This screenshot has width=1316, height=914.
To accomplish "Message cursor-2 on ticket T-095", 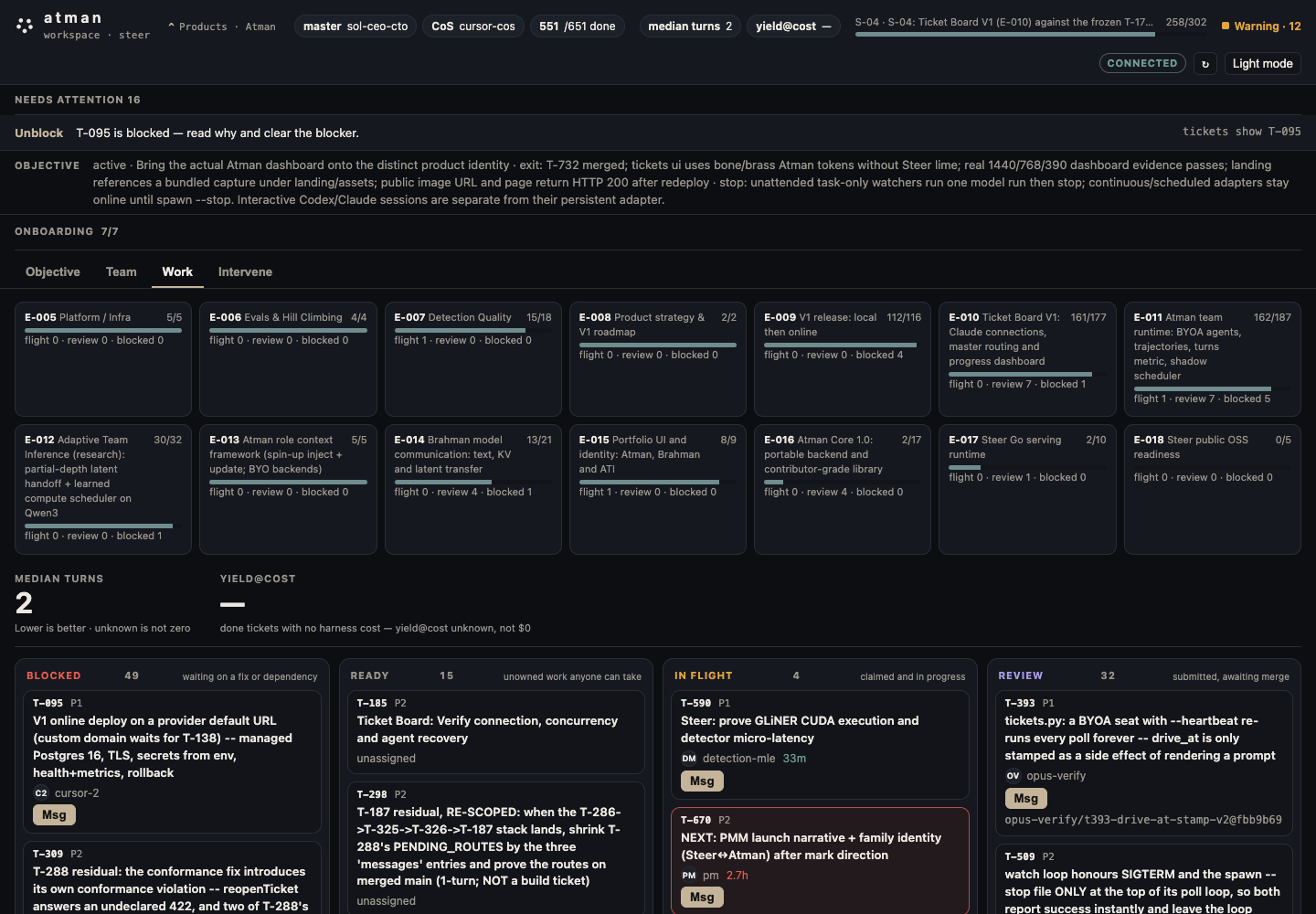I will click(x=54, y=815).
